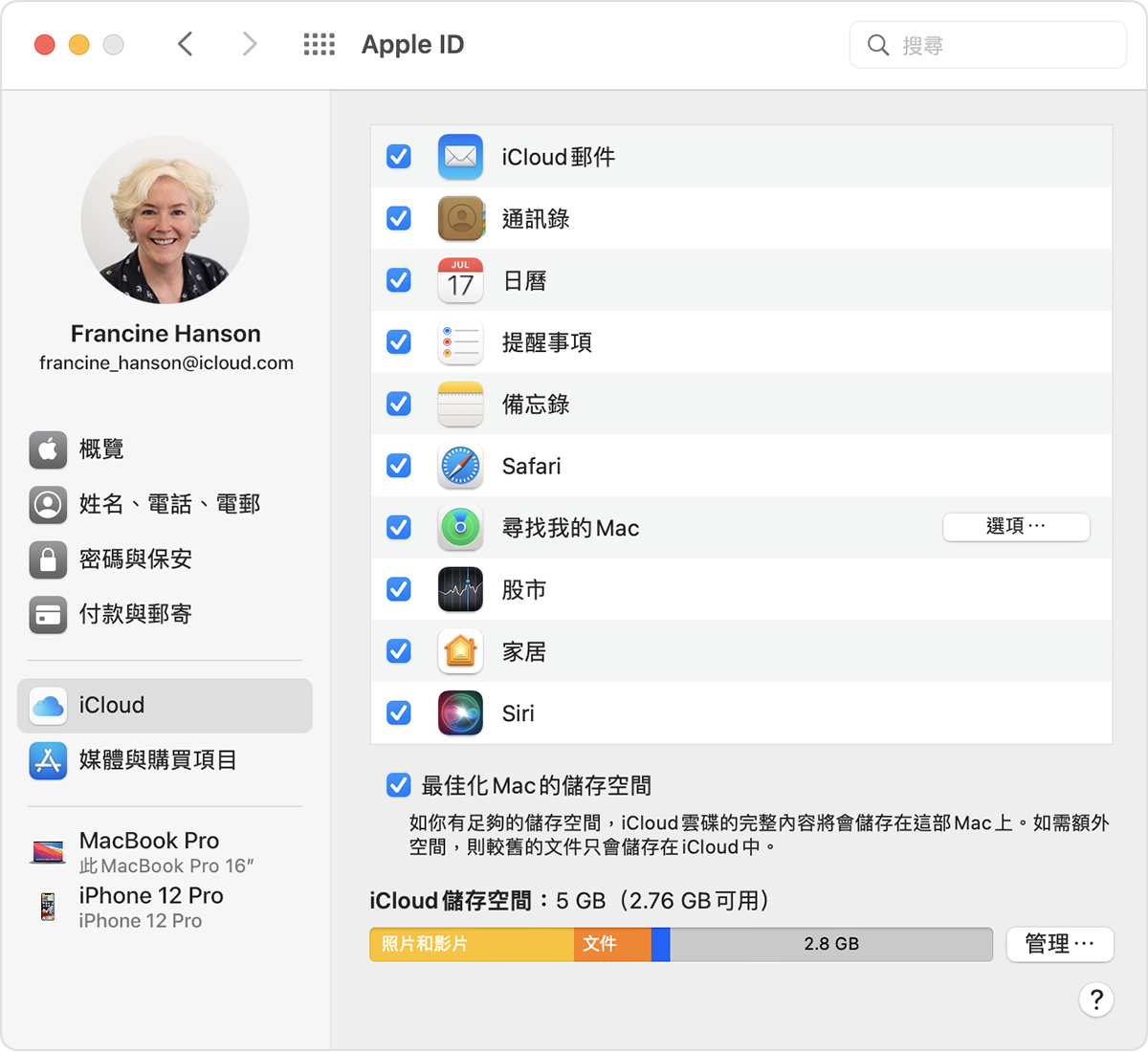The image size is (1148, 1052).
Task: Open 尋找我的 Mac options (選項…)
Action: (x=1016, y=527)
